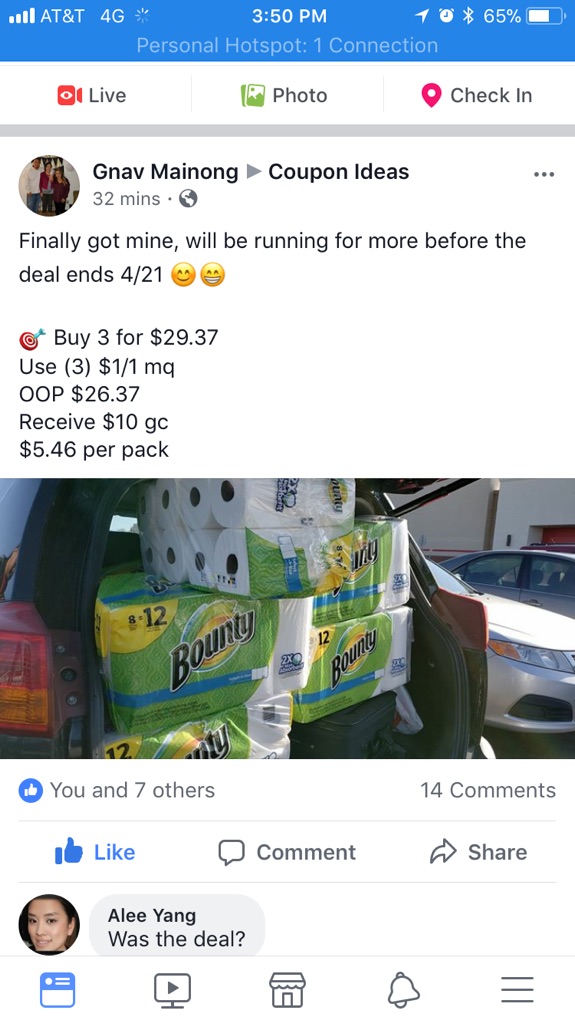
Task: Open the three-dot post options menu
Action: pos(544,174)
